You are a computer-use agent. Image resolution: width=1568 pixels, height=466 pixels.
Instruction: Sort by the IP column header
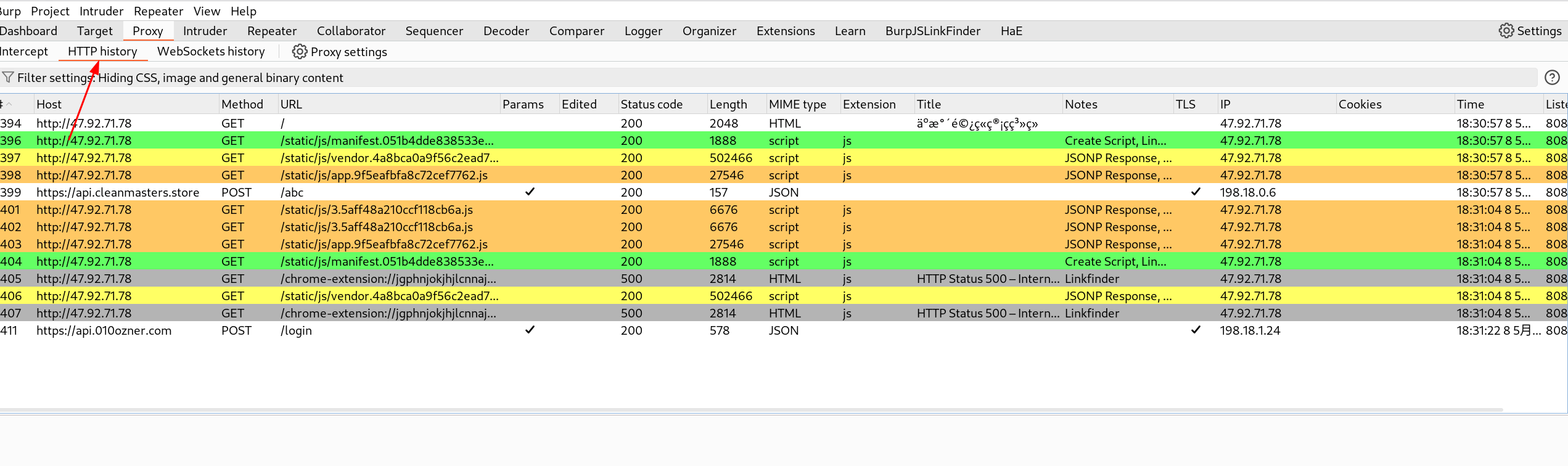pos(1276,104)
